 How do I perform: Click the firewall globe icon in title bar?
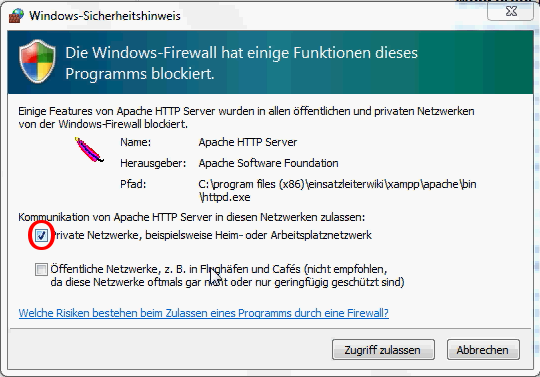[16, 15]
